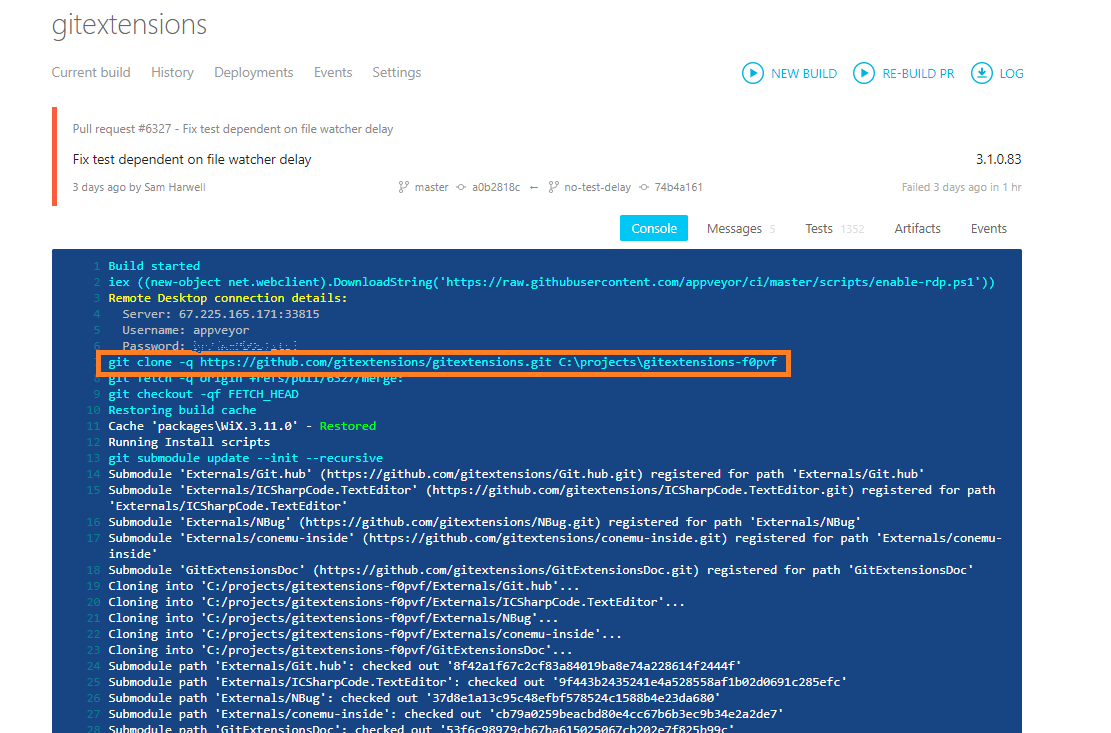Switch to the Deployments tab
The height and width of the screenshot is (733, 1111).
(x=254, y=72)
